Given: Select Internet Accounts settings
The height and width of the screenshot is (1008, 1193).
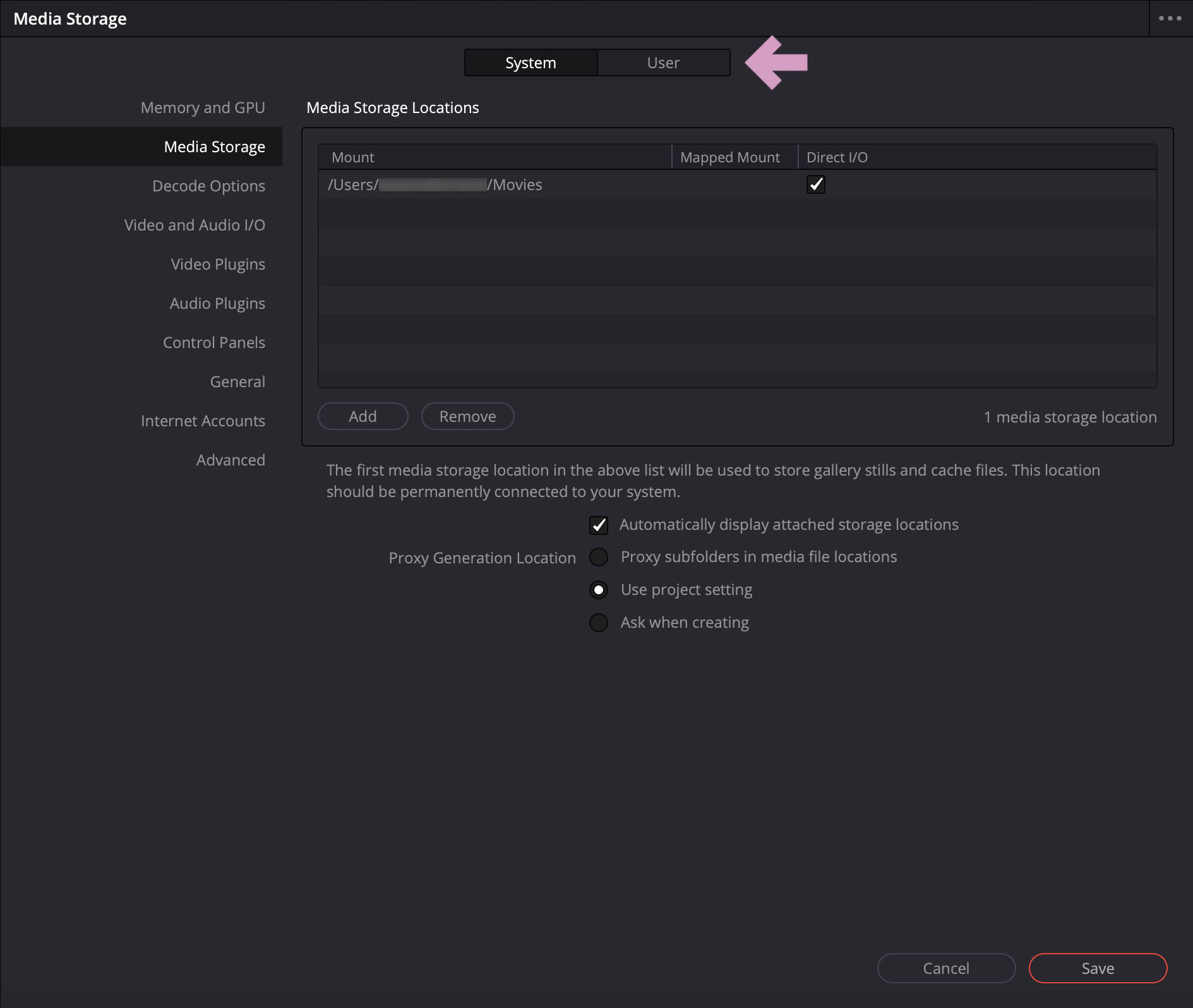Looking at the screenshot, I should pyautogui.click(x=203, y=420).
